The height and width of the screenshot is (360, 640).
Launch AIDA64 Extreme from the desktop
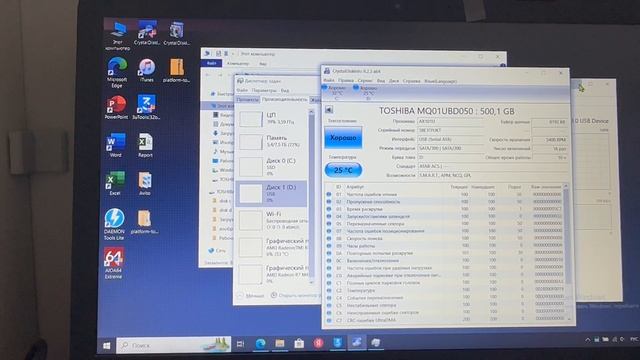point(113,263)
